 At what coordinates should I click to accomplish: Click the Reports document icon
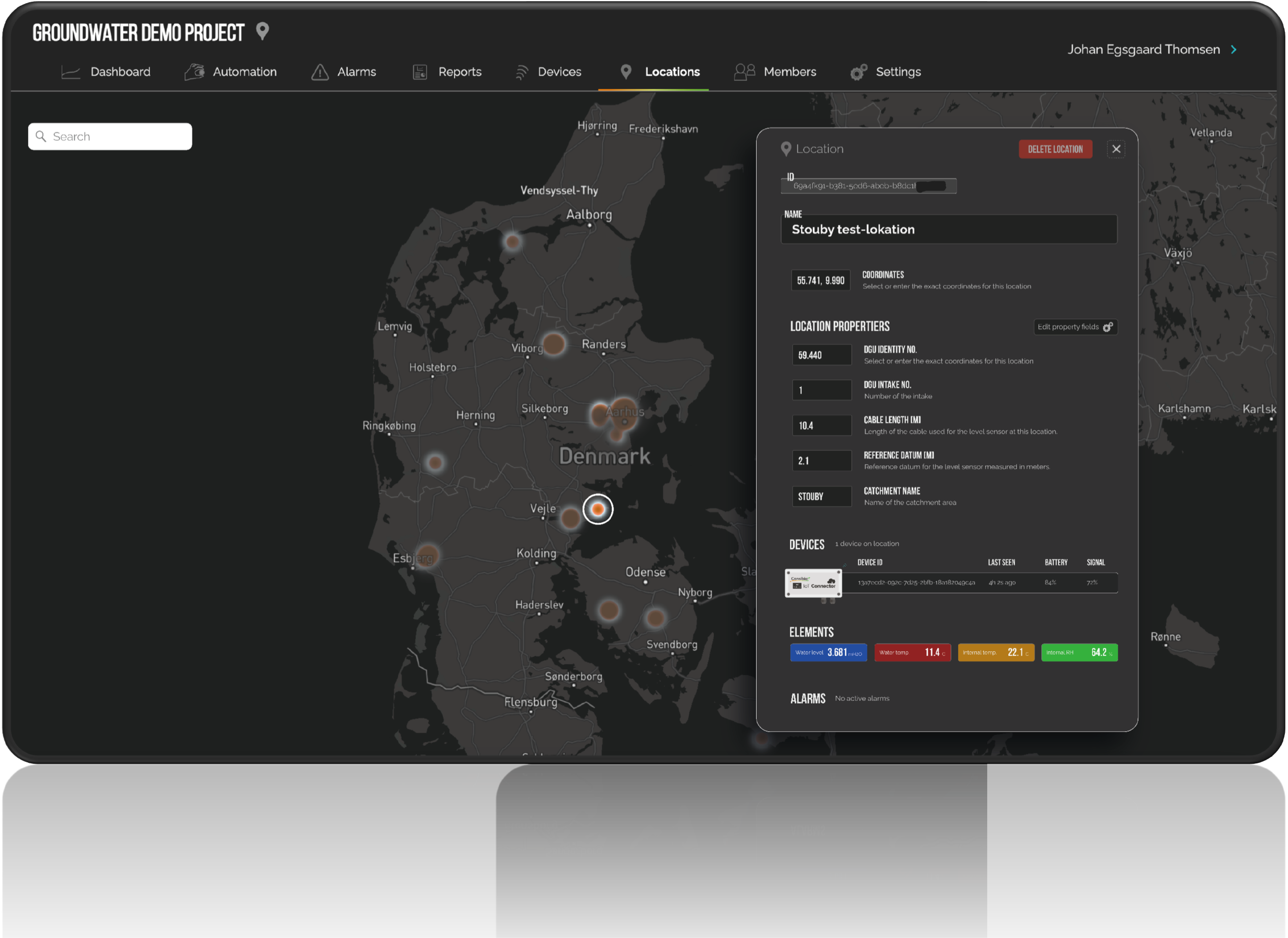(420, 72)
